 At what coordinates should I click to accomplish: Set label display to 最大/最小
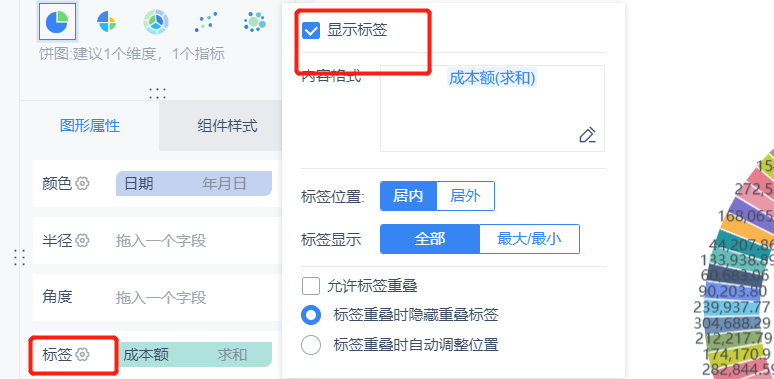(529, 239)
